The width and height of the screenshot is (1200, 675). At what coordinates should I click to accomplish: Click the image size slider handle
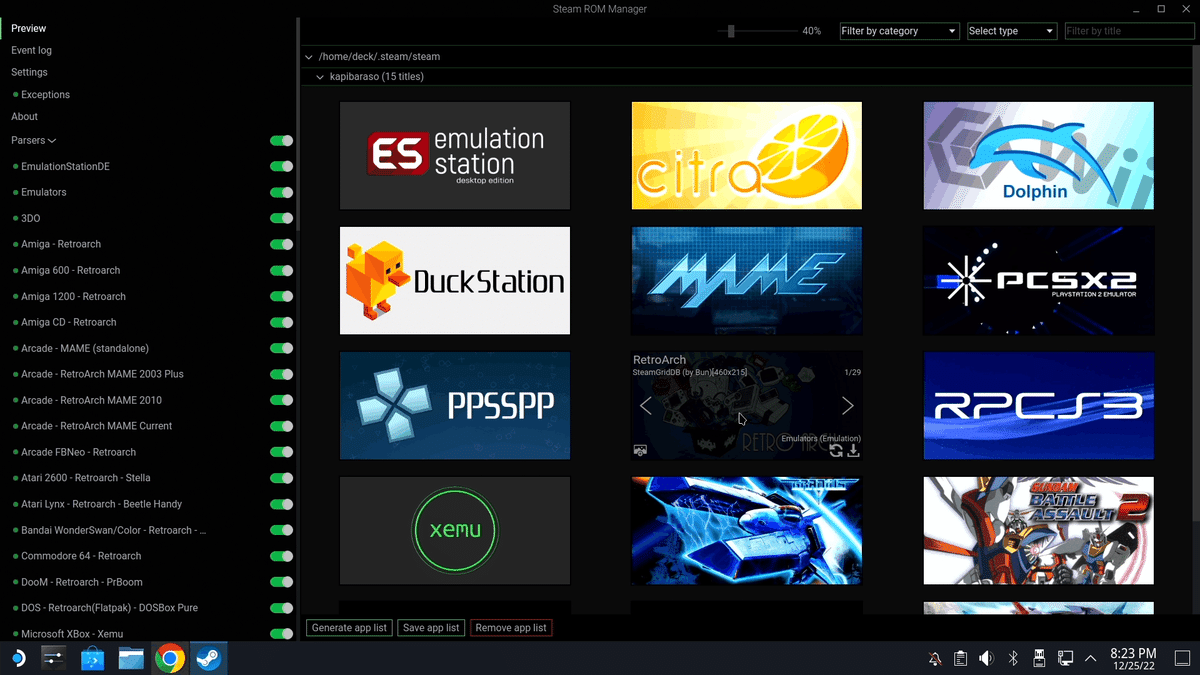pyautogui.click(x=731, y=31)
